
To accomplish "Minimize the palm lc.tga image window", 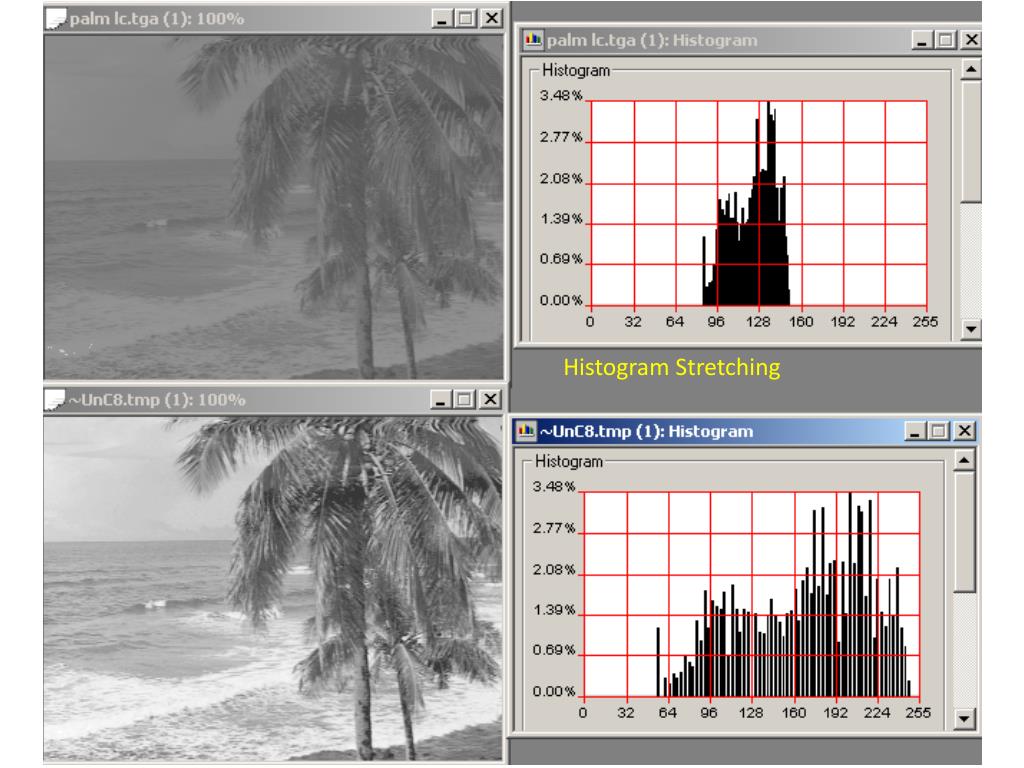I will click(442, 19).
